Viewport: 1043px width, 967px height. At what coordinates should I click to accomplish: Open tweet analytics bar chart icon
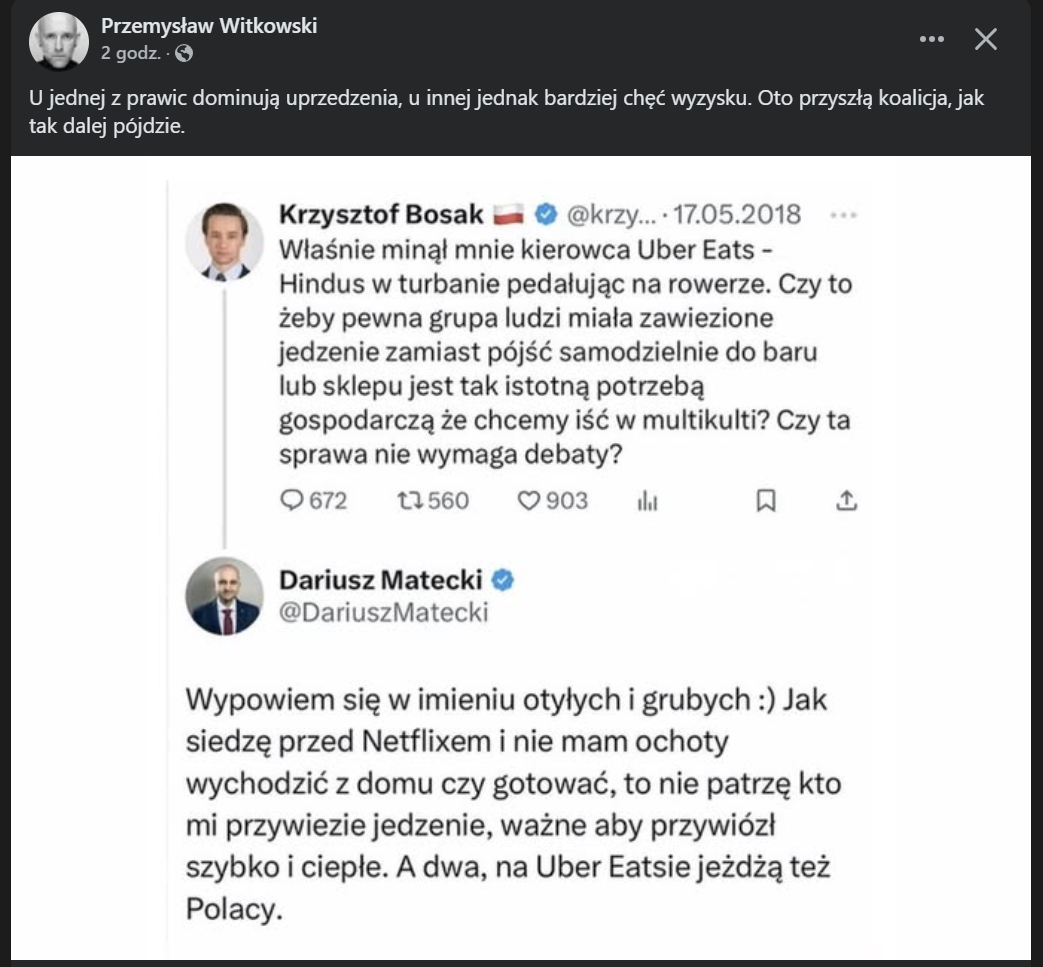646,500
